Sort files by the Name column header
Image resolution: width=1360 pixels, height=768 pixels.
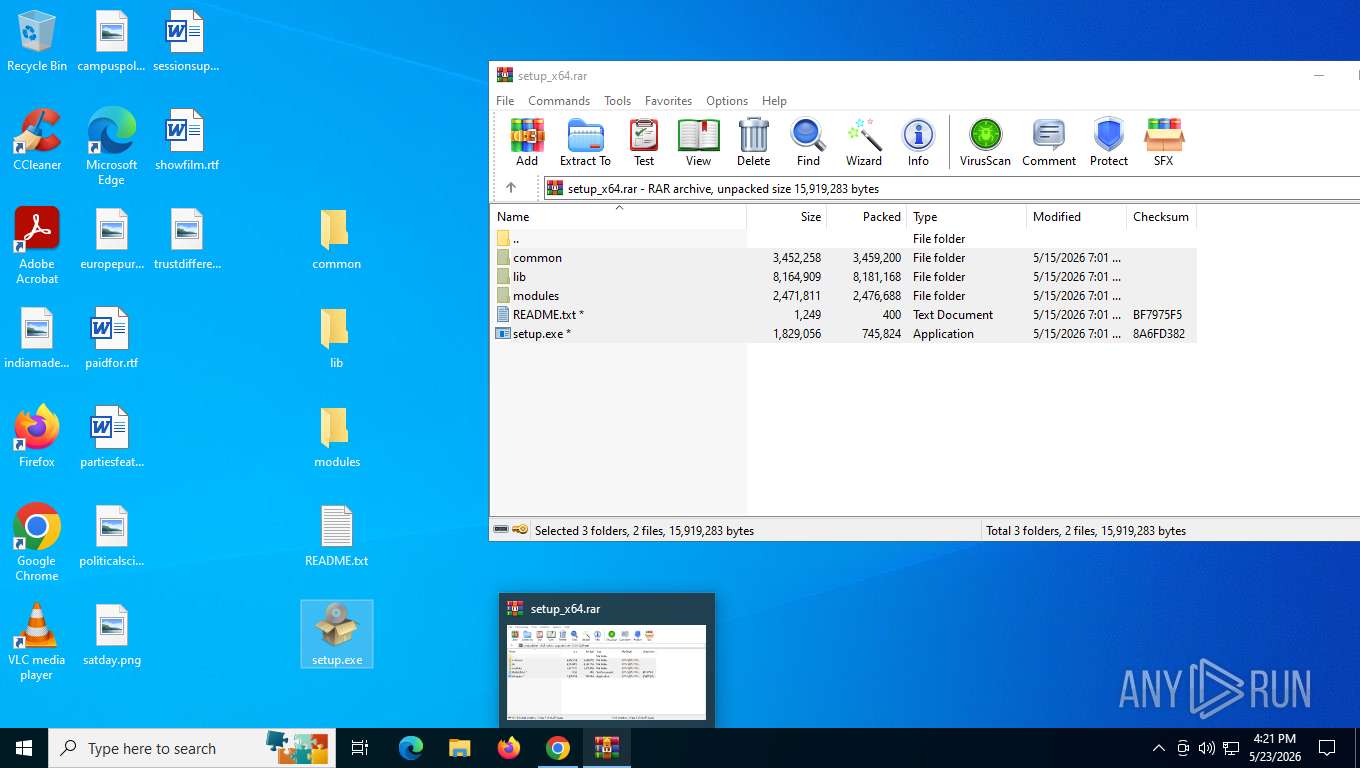618,217
